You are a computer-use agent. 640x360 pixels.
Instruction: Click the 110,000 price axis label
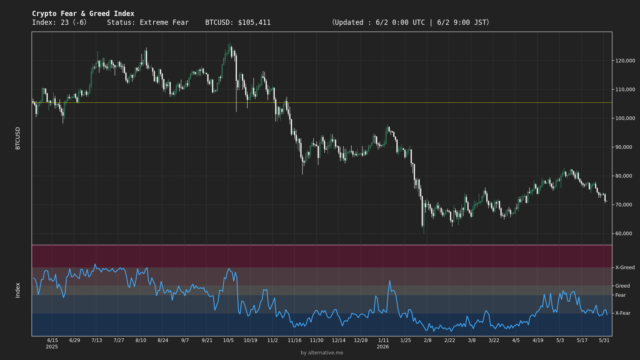[x=625, y=89]
